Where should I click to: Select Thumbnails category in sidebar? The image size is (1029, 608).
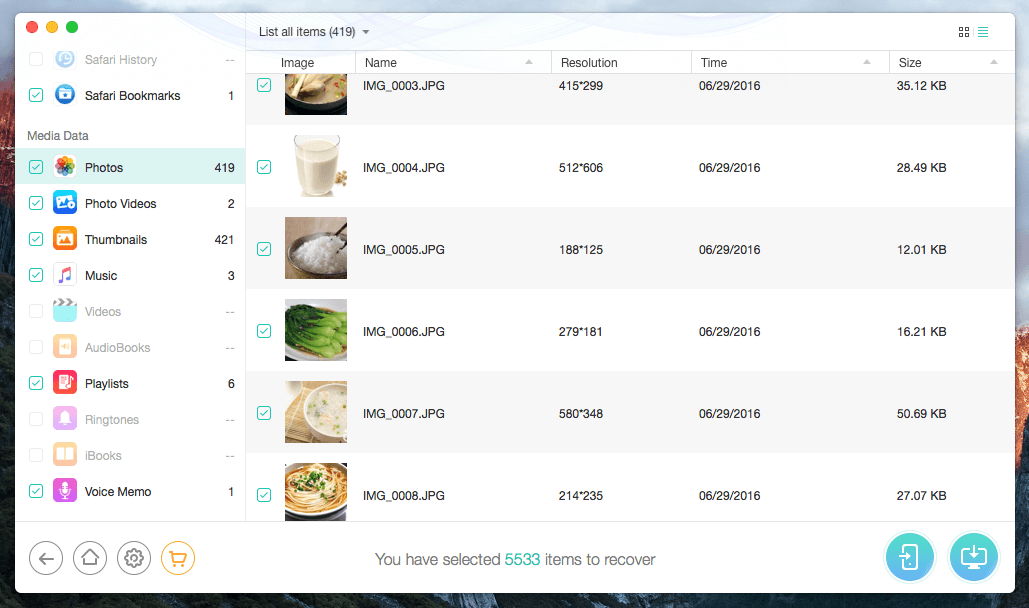(x=131, y=240)
